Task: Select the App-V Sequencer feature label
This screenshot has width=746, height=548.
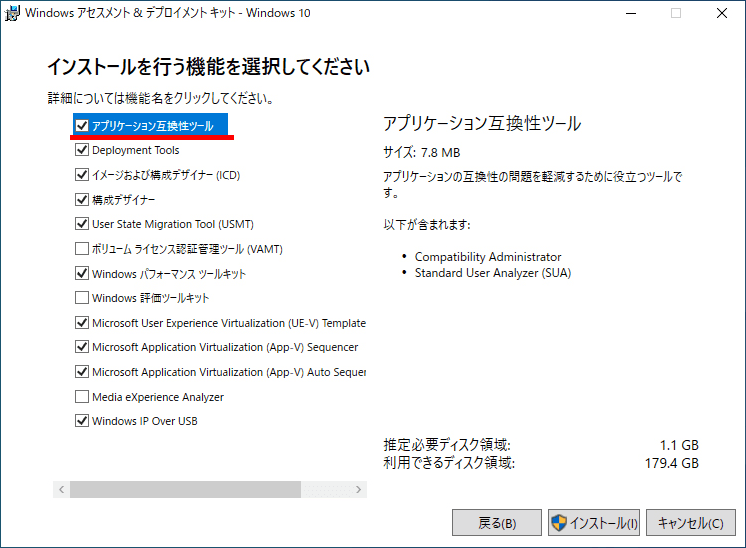Action: tap(225, 347)
